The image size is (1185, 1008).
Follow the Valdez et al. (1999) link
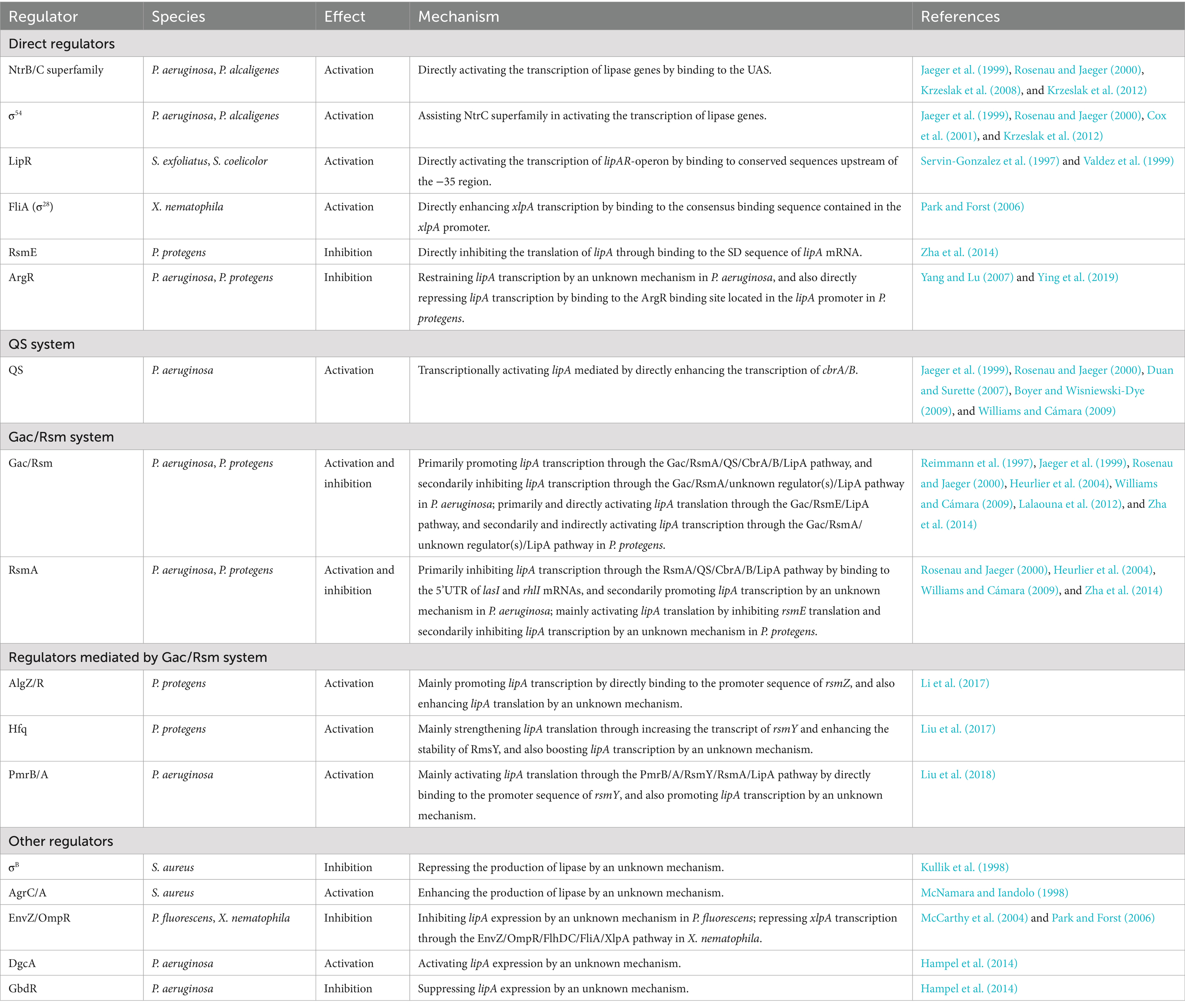(x=1128, y=161)
